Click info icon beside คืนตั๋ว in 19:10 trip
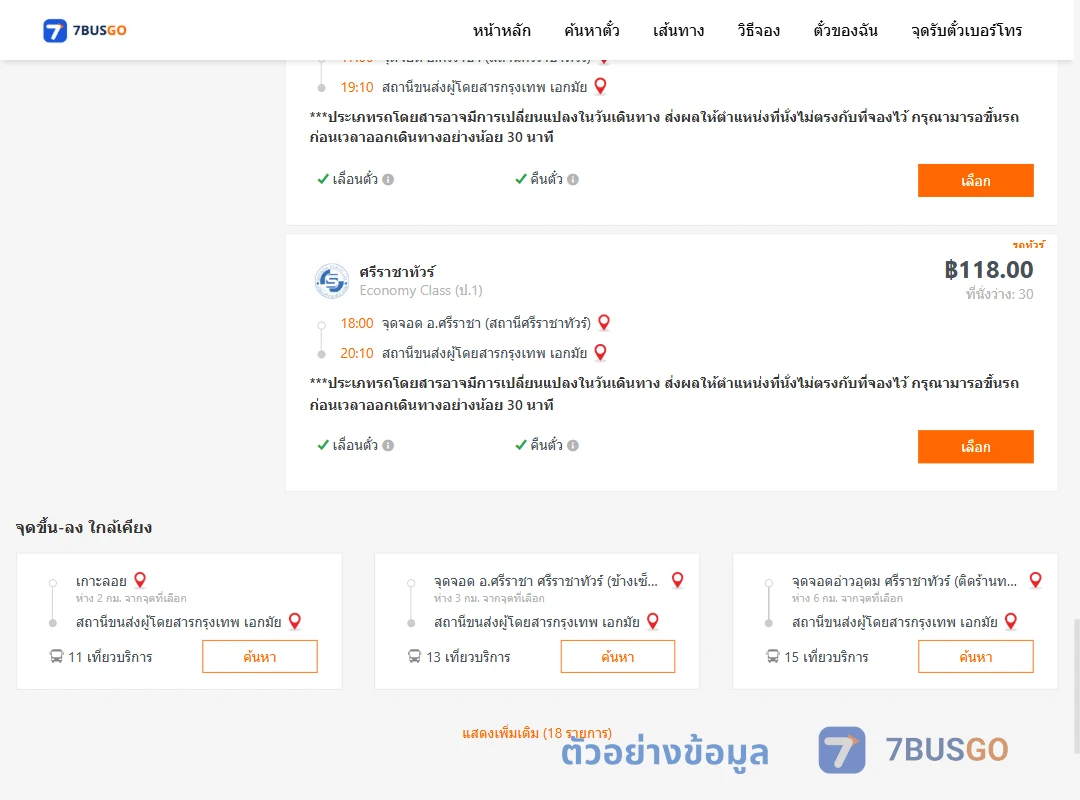Screen dimensions: 1080x800 (x=573, y=179)
